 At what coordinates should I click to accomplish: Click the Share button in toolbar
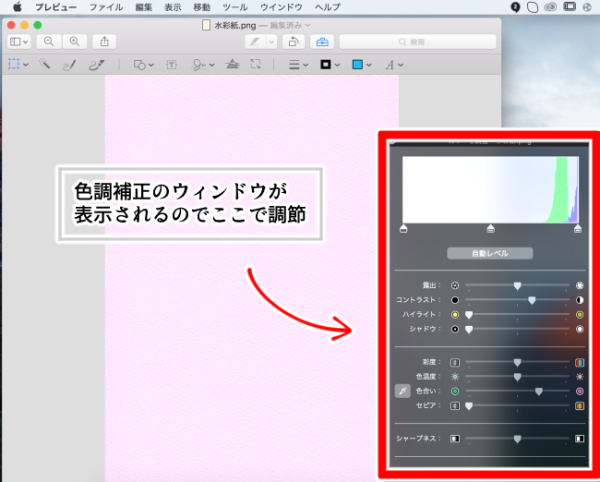click(106, 41)
